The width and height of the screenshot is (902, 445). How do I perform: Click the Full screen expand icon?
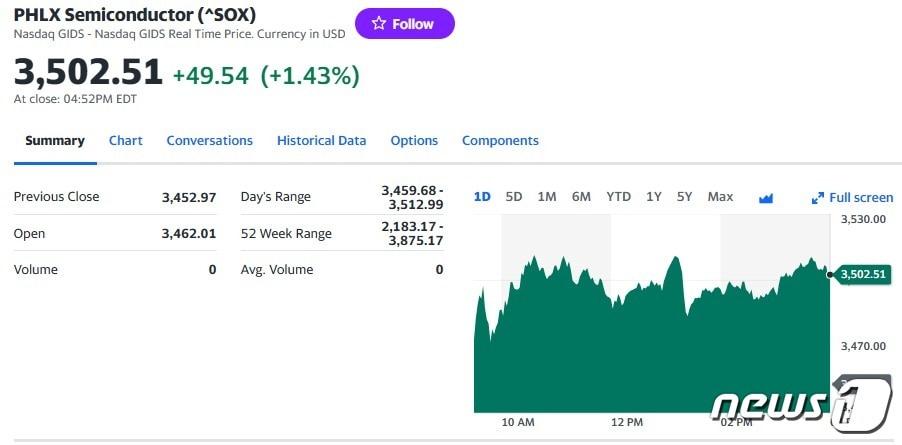[817, 198]
